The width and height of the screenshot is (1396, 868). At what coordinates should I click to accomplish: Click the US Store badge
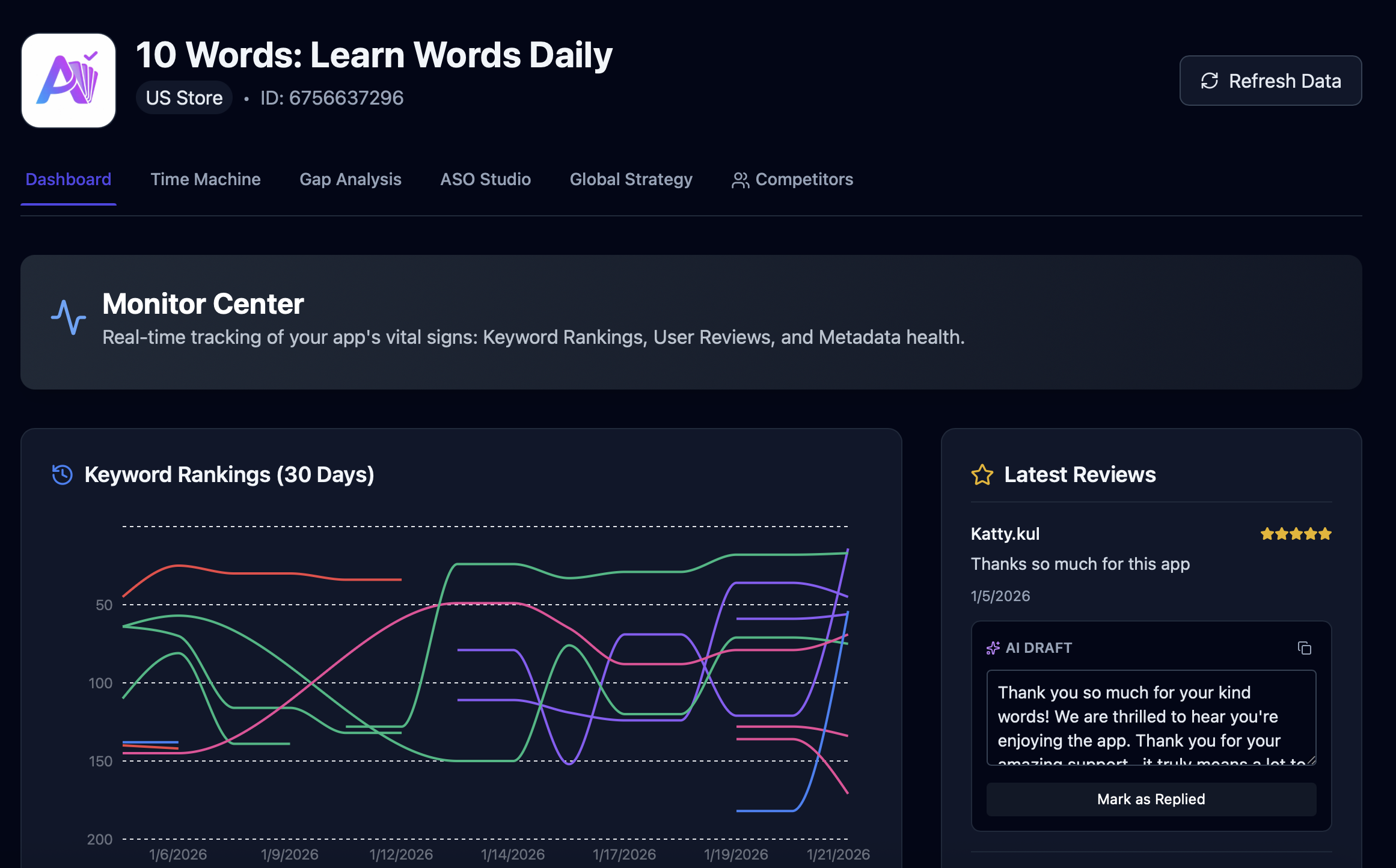point(184,98)
